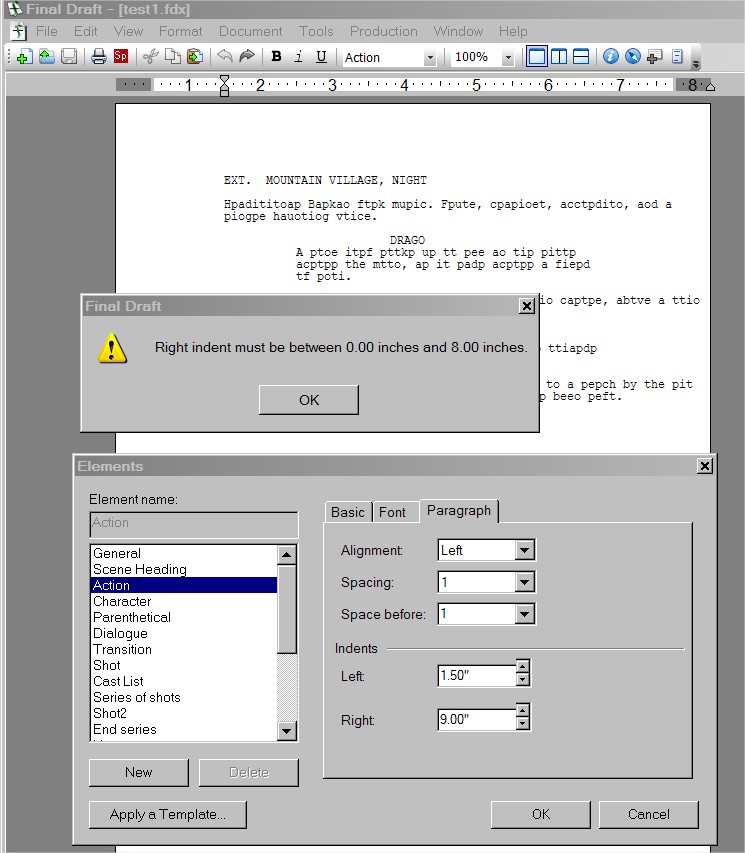The width and height of the screenshot is (745, 853).
Task: Select Dialogue in the elements list
Action: pos(120,633)
